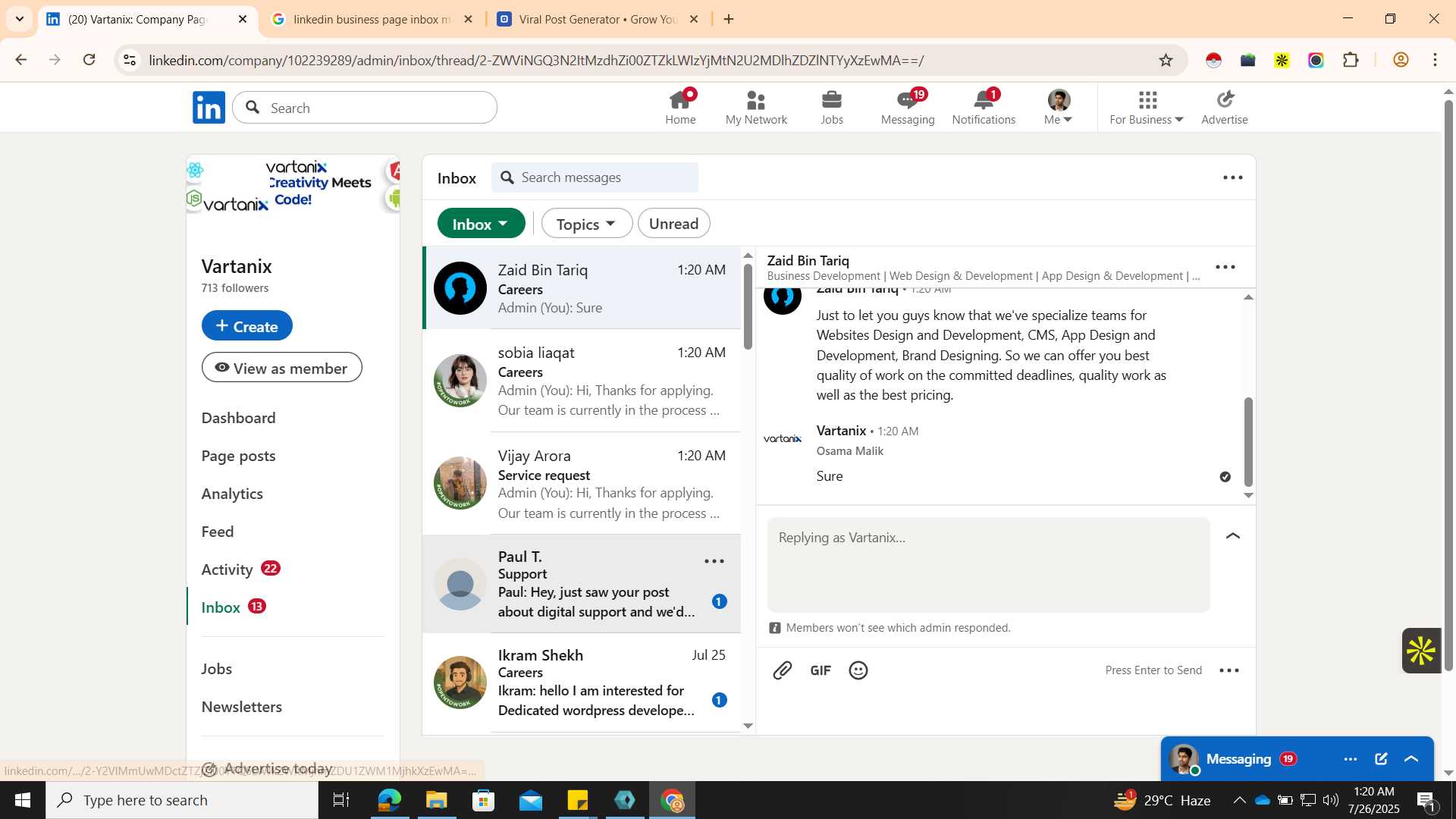Click the Replying as Vartanix box

point(988,565)
